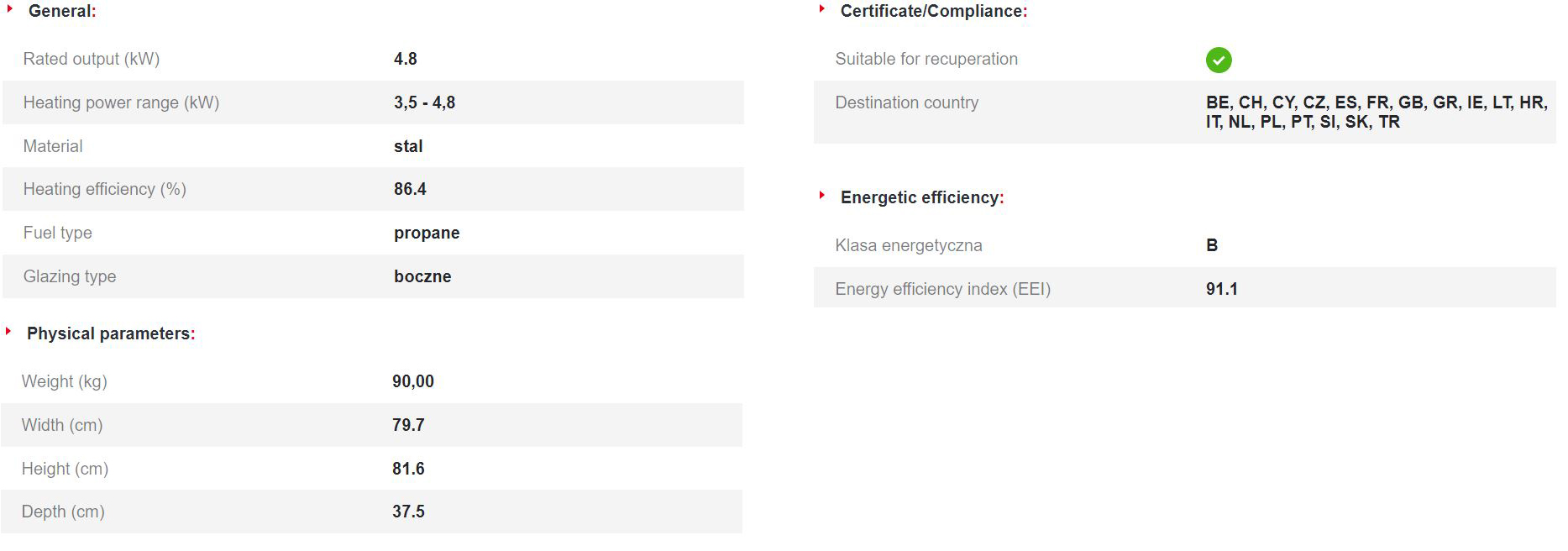Click the green check mark icon

click(1218, 60)
